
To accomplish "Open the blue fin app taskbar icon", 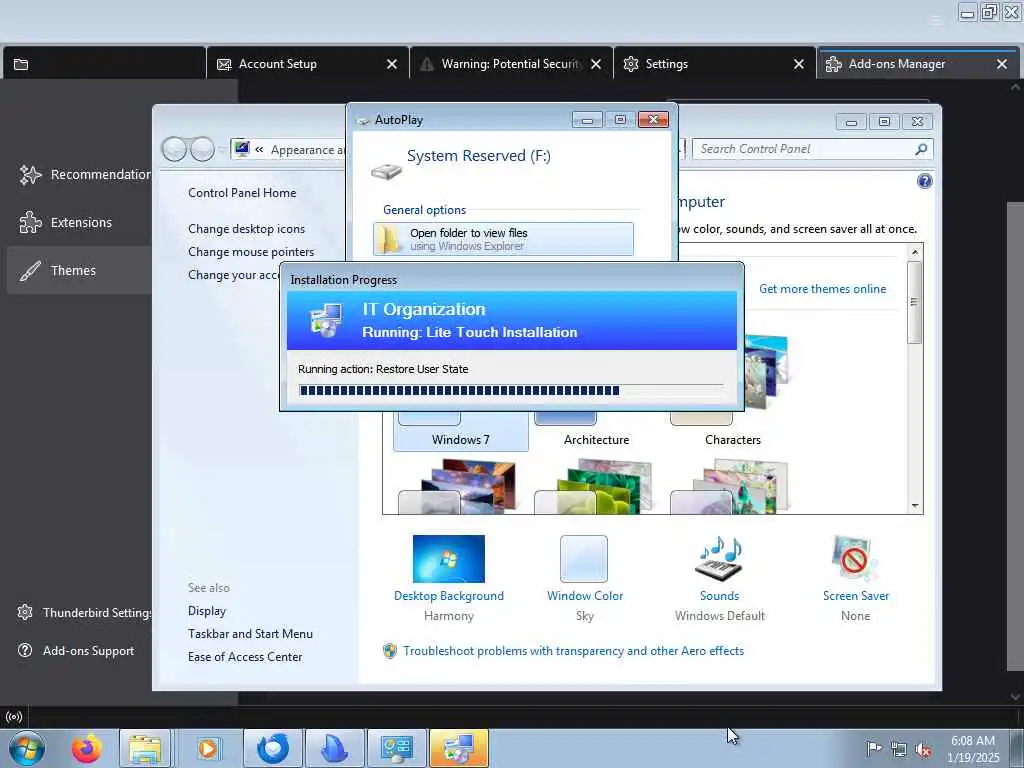I will point(334,748).
